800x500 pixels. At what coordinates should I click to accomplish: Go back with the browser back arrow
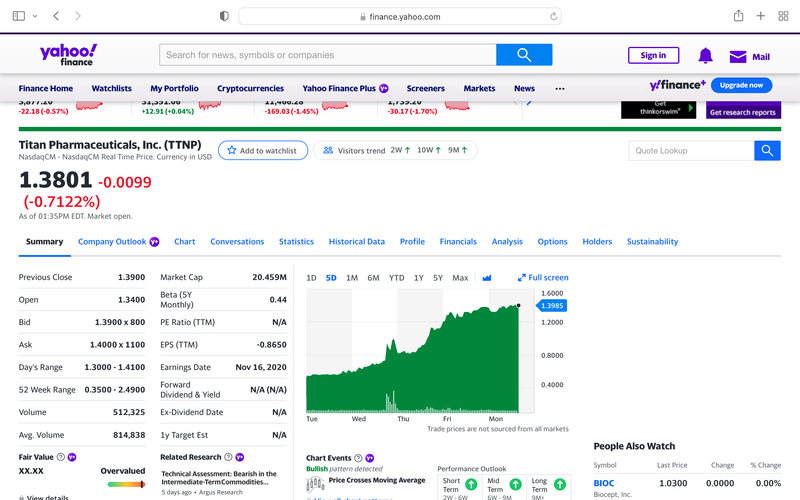tap(56, 16)
